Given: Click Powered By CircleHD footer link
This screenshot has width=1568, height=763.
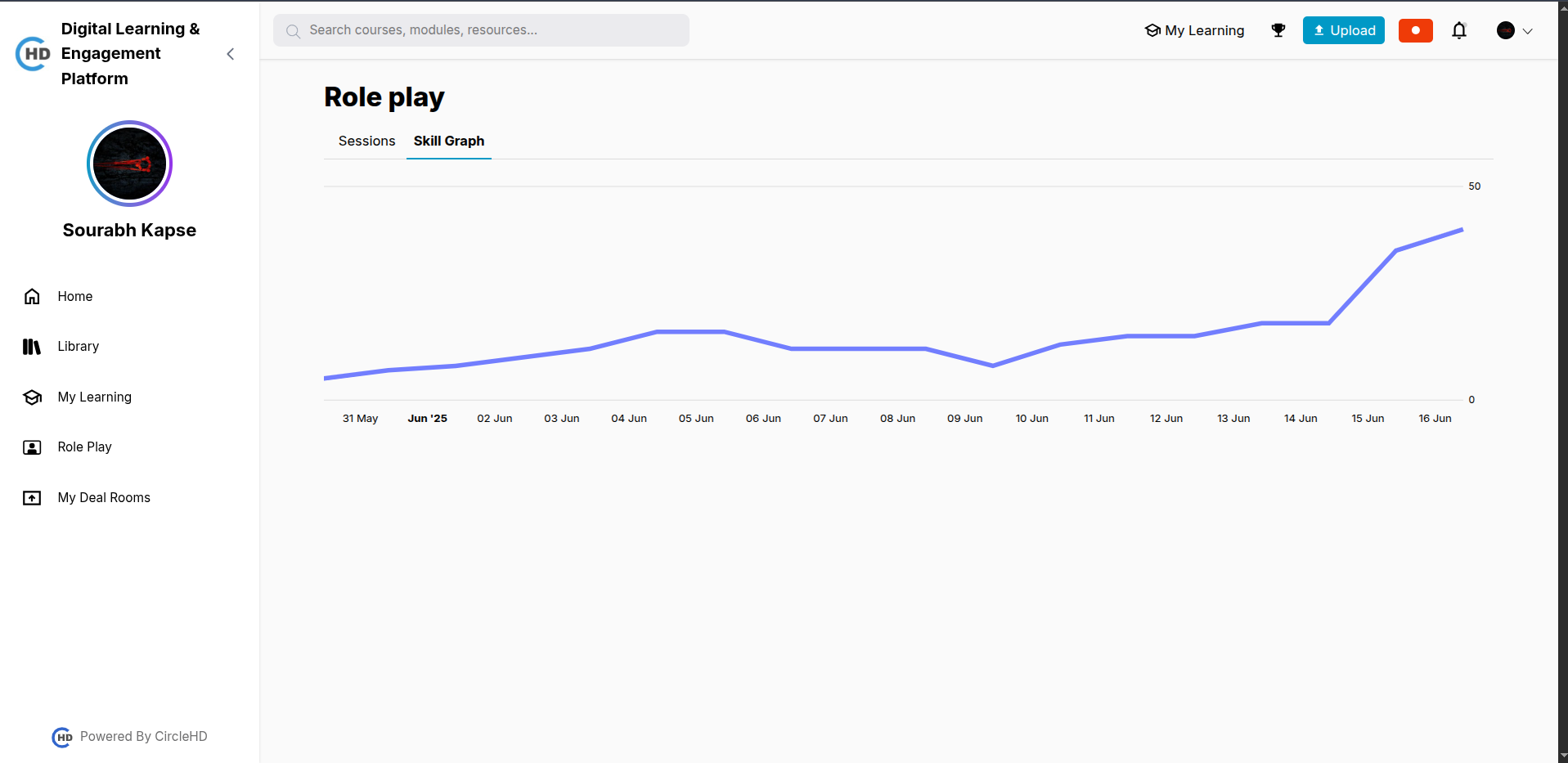Looking at the screenshot, I should pyautogui.click(x=130, y=737).
